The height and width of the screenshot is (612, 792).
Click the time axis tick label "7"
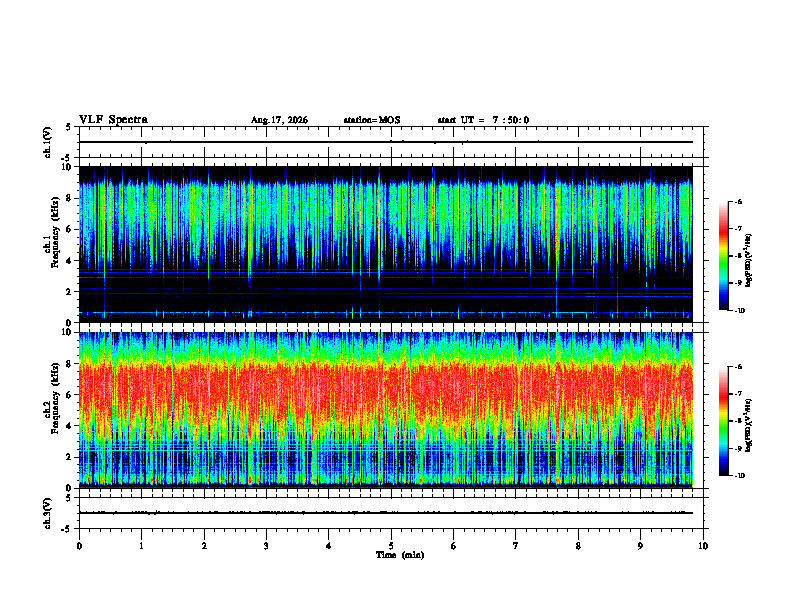[x=516, y=546]
